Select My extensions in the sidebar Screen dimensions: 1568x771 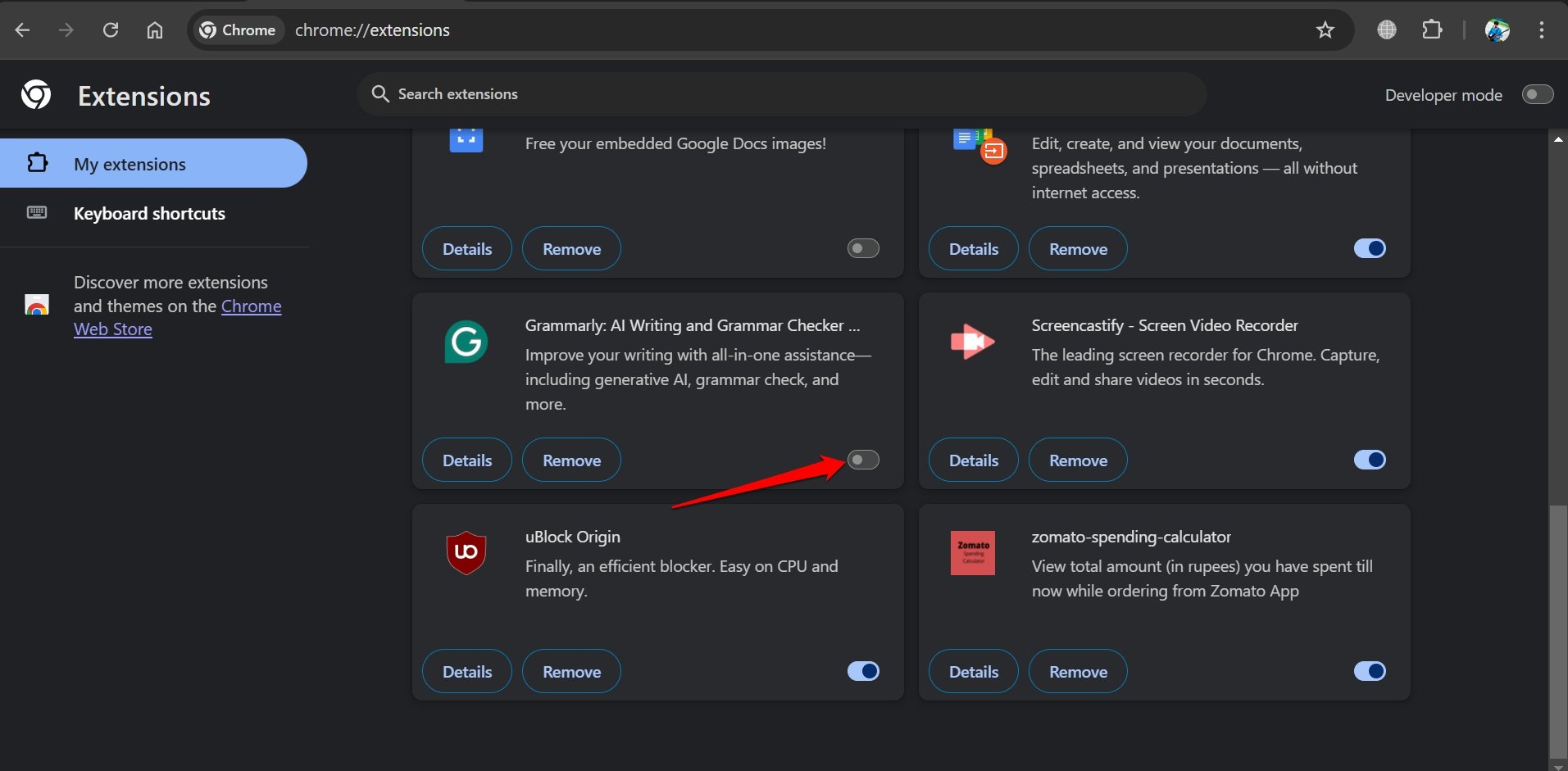click(x=153, y=163)
